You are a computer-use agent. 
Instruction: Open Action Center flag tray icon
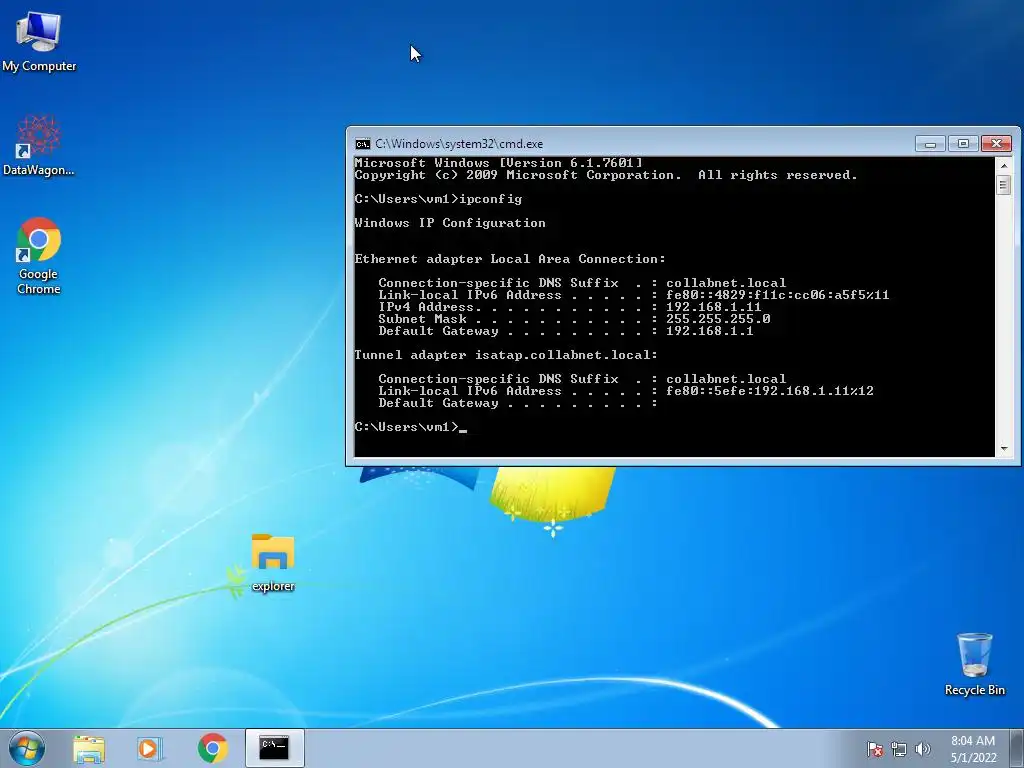click(874, 749)
